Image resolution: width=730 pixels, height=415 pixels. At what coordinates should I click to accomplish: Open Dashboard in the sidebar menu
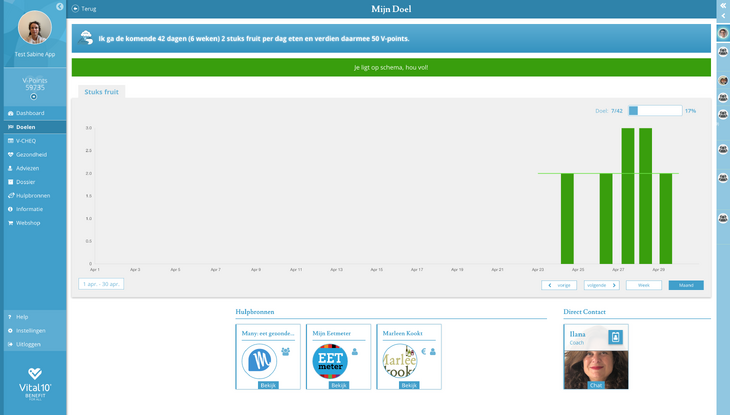[x=30, y=113]
